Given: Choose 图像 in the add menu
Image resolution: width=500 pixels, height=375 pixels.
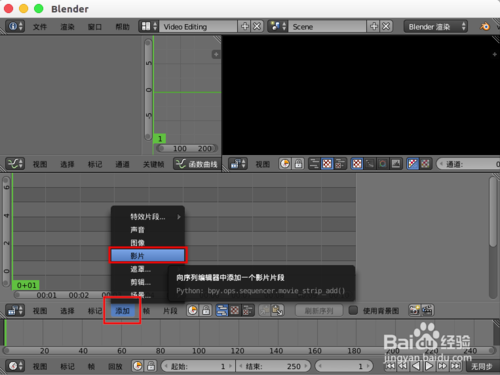Looking at the screenshot, I should click(148, 243).
